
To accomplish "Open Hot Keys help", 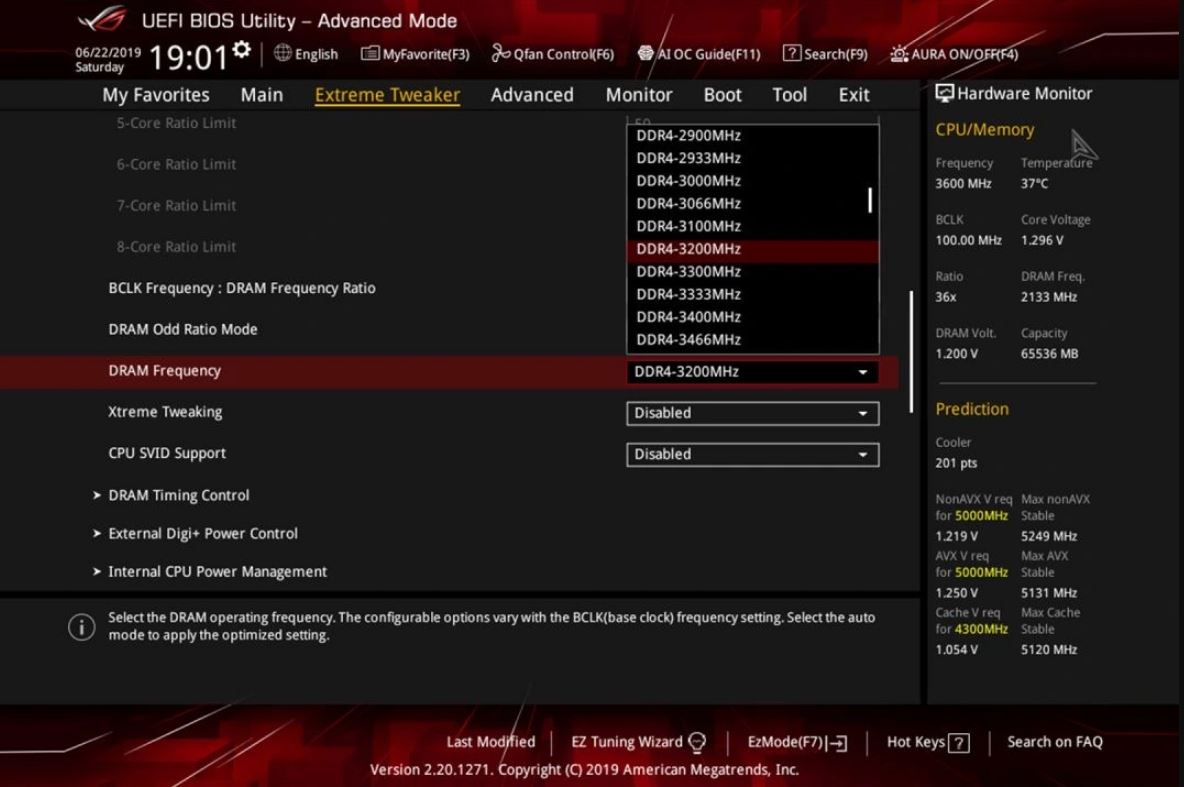I will click(x=928, y=742).
